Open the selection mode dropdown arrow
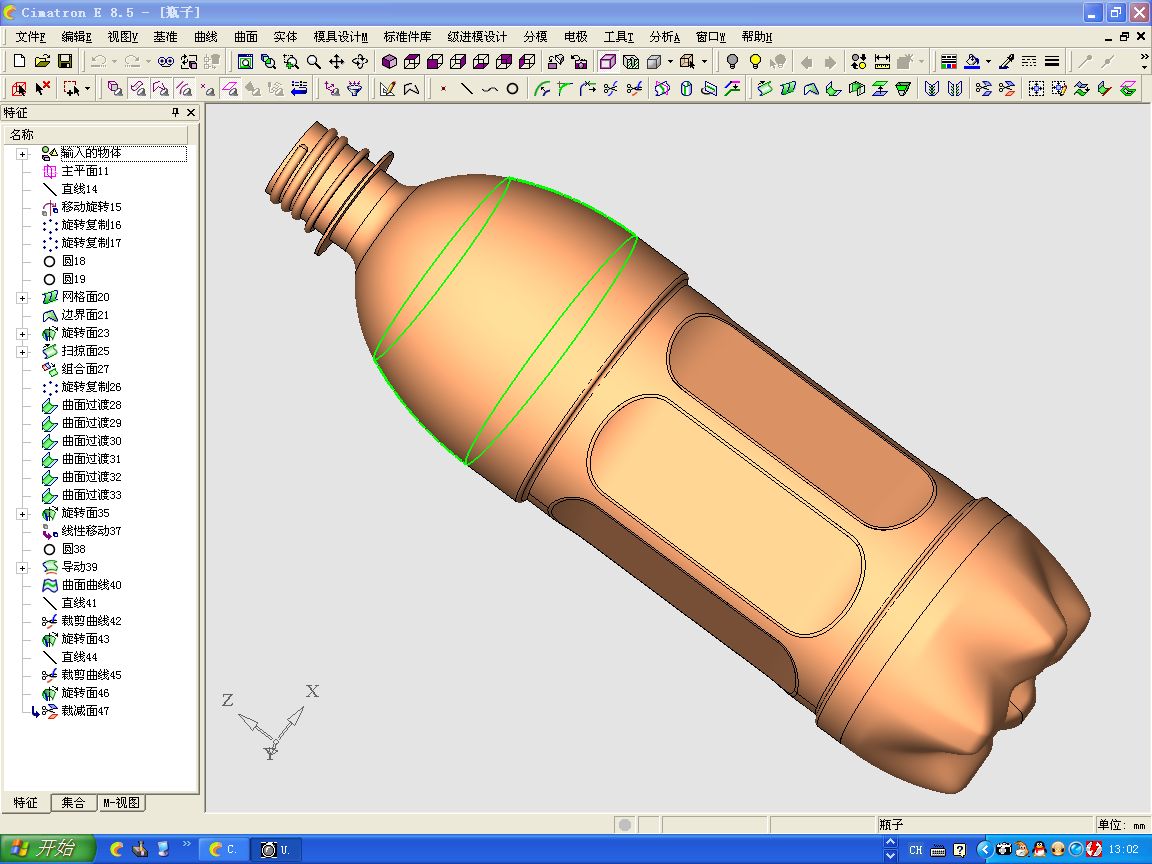The width and height of the screenshot is (1152, 864). (87, 89)
